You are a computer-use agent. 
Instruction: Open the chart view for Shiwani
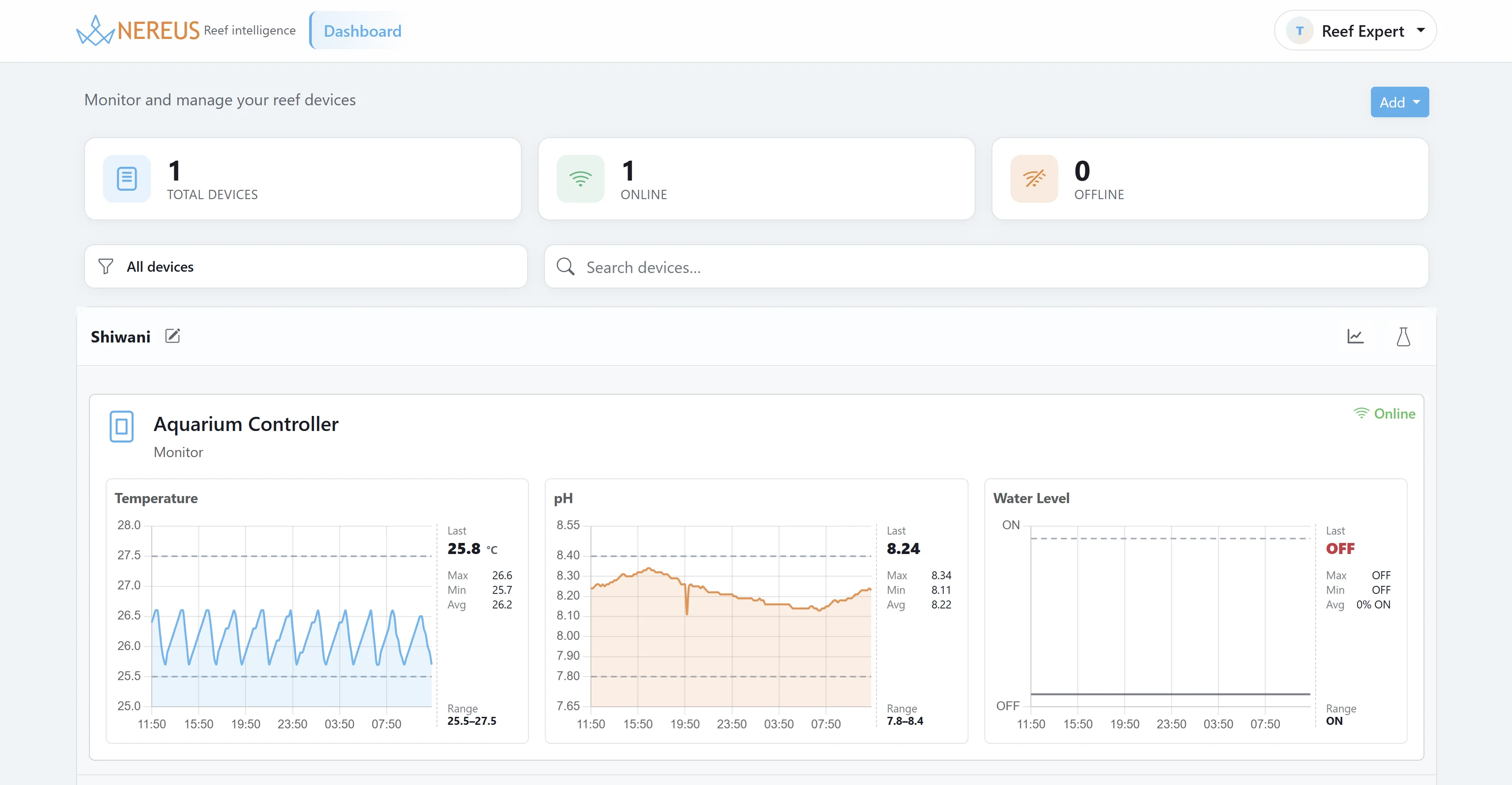point(1355,336)
